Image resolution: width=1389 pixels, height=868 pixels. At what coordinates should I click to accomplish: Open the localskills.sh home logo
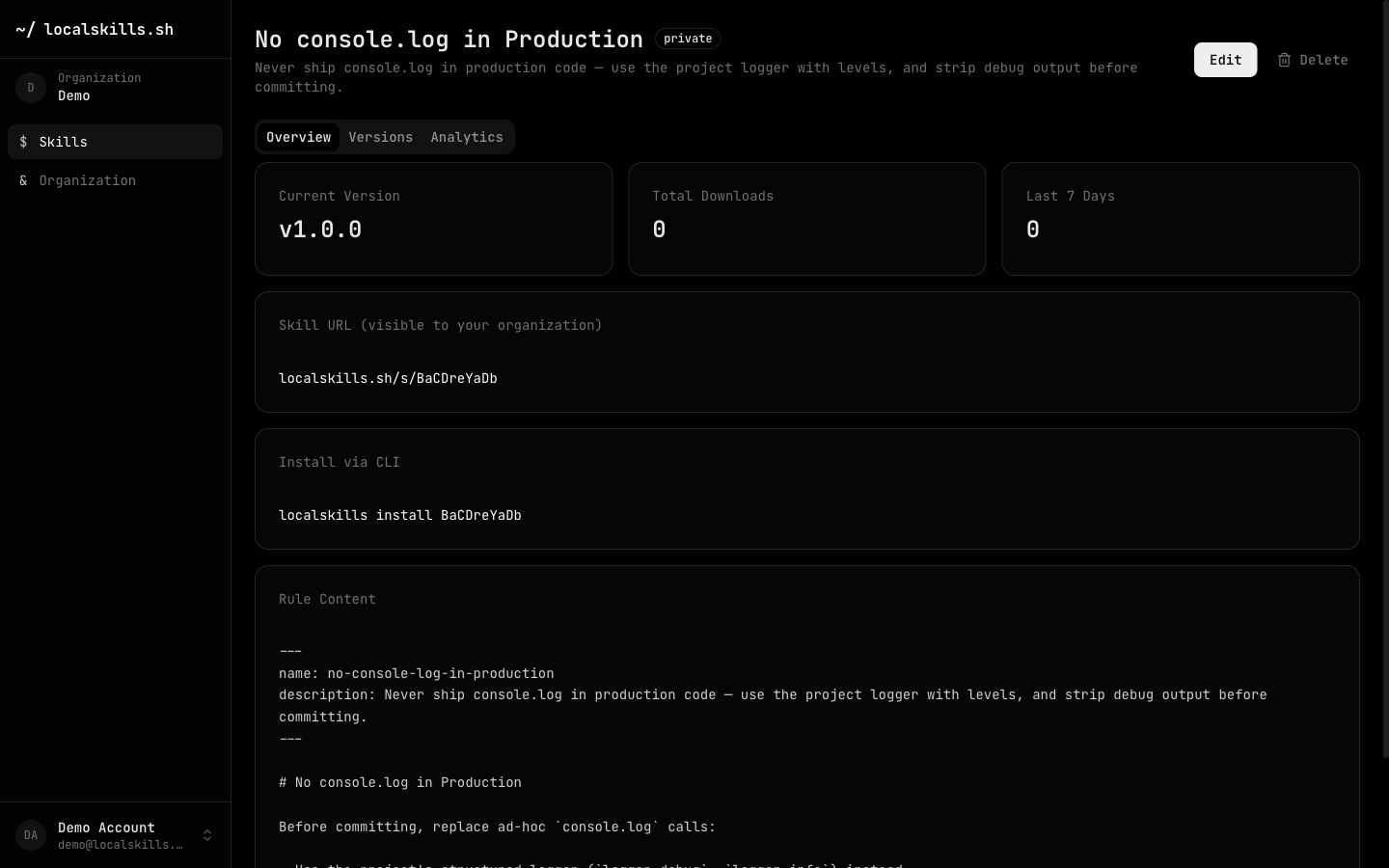pyautogui.click(x=95, y=29)
